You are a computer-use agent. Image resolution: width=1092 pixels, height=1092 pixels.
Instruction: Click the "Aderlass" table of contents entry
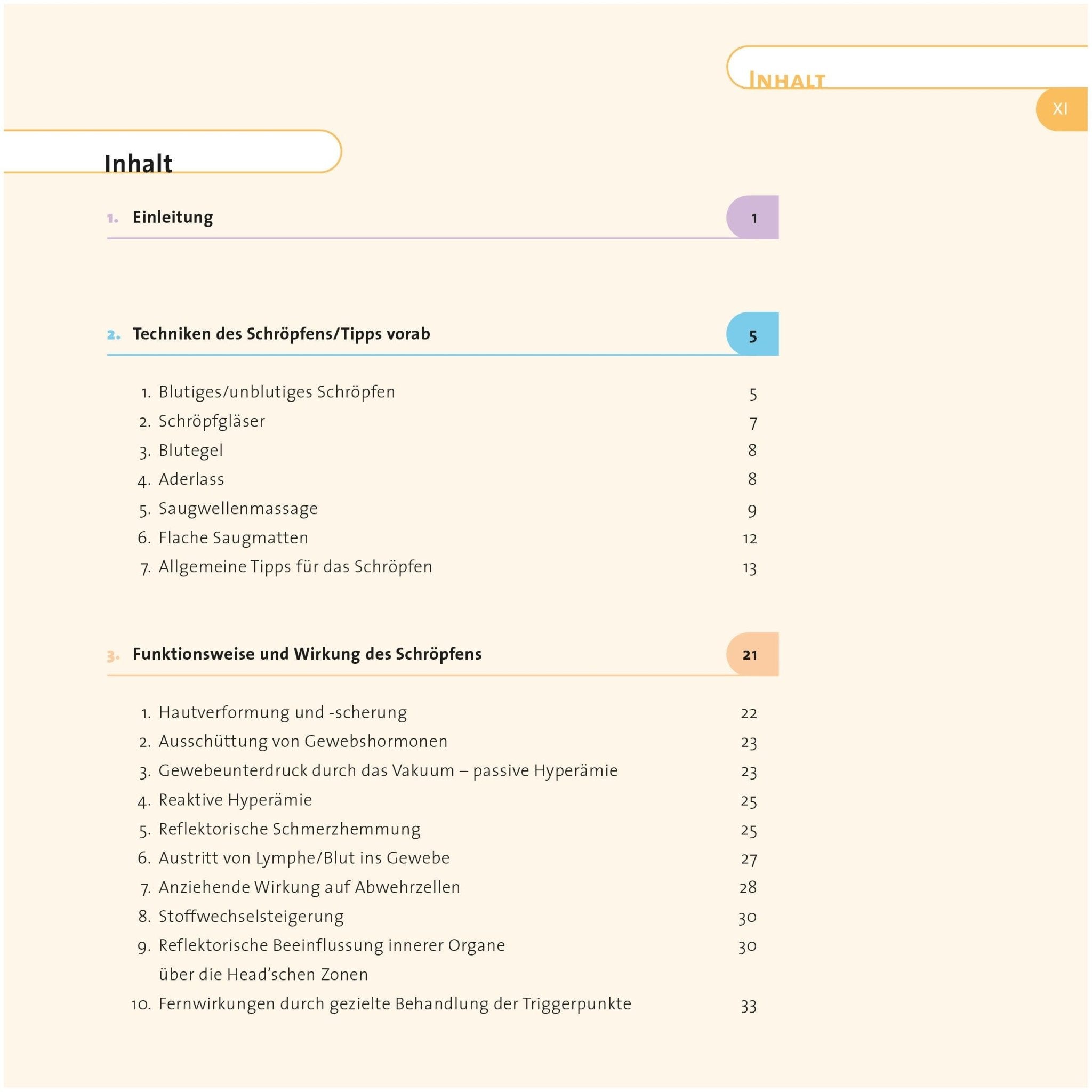(191, 480)
